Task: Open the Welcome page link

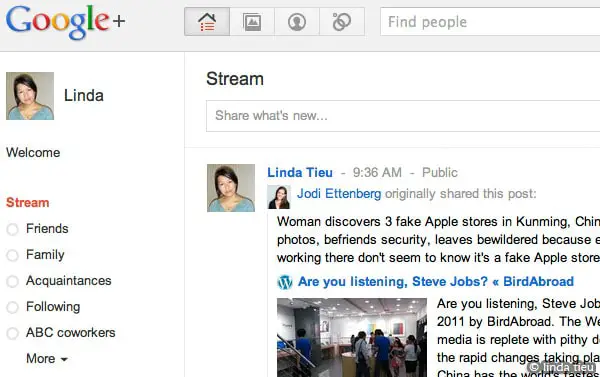Action: (x=33, y=153)
